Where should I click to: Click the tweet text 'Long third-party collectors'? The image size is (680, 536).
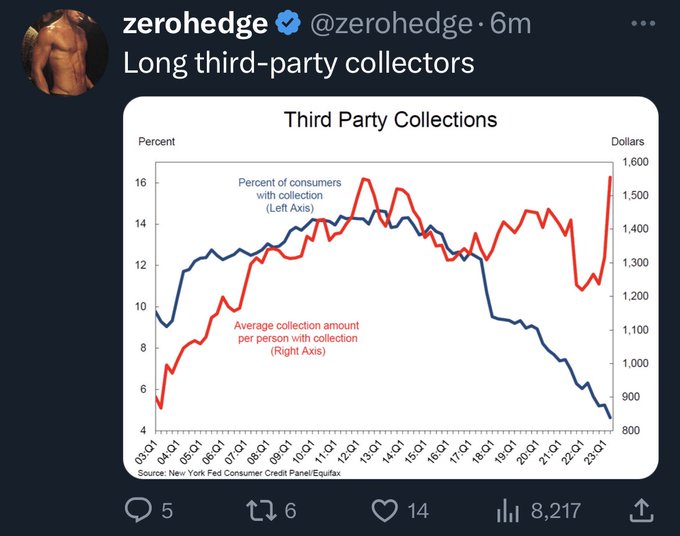[x=298, y=62]
